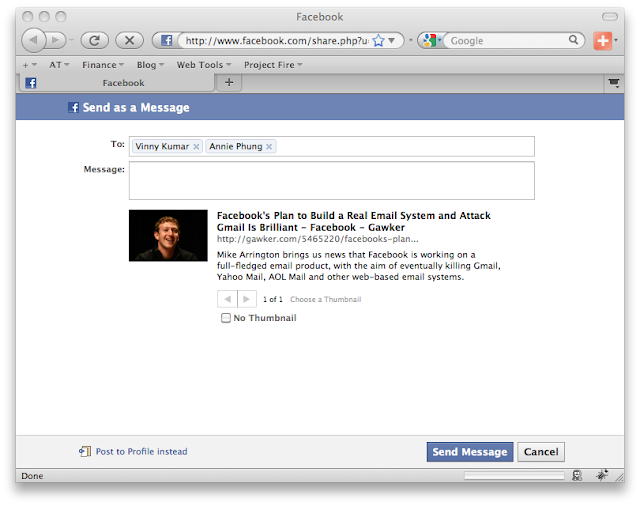Reload the page with the refresh icon
The width and height of the screenshot is (640, 506).
pyautogui.click(x=95, y=40)
